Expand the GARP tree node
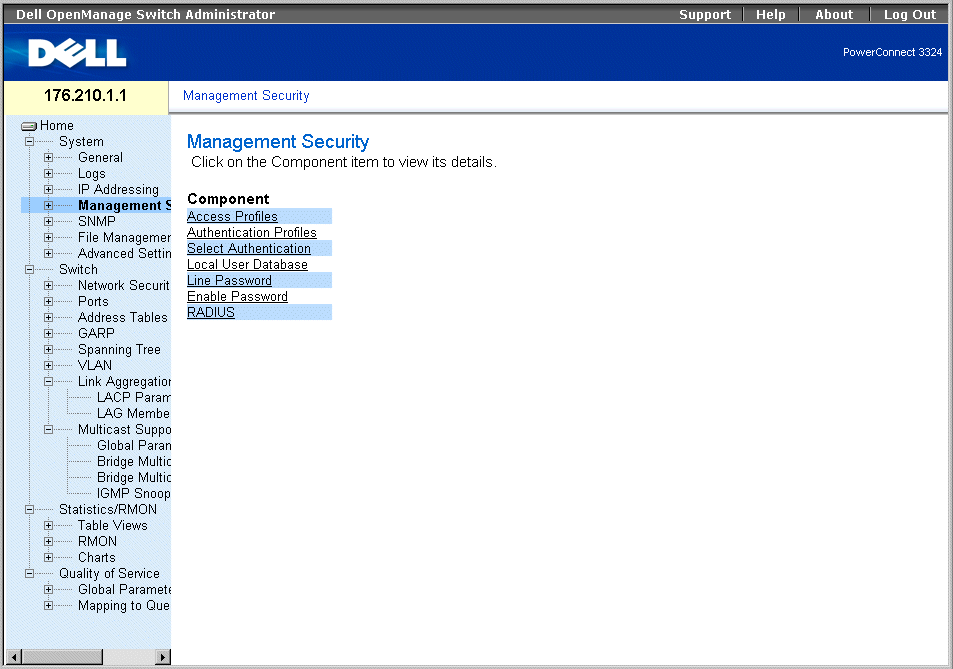953x669 pixels. [49, 334]
